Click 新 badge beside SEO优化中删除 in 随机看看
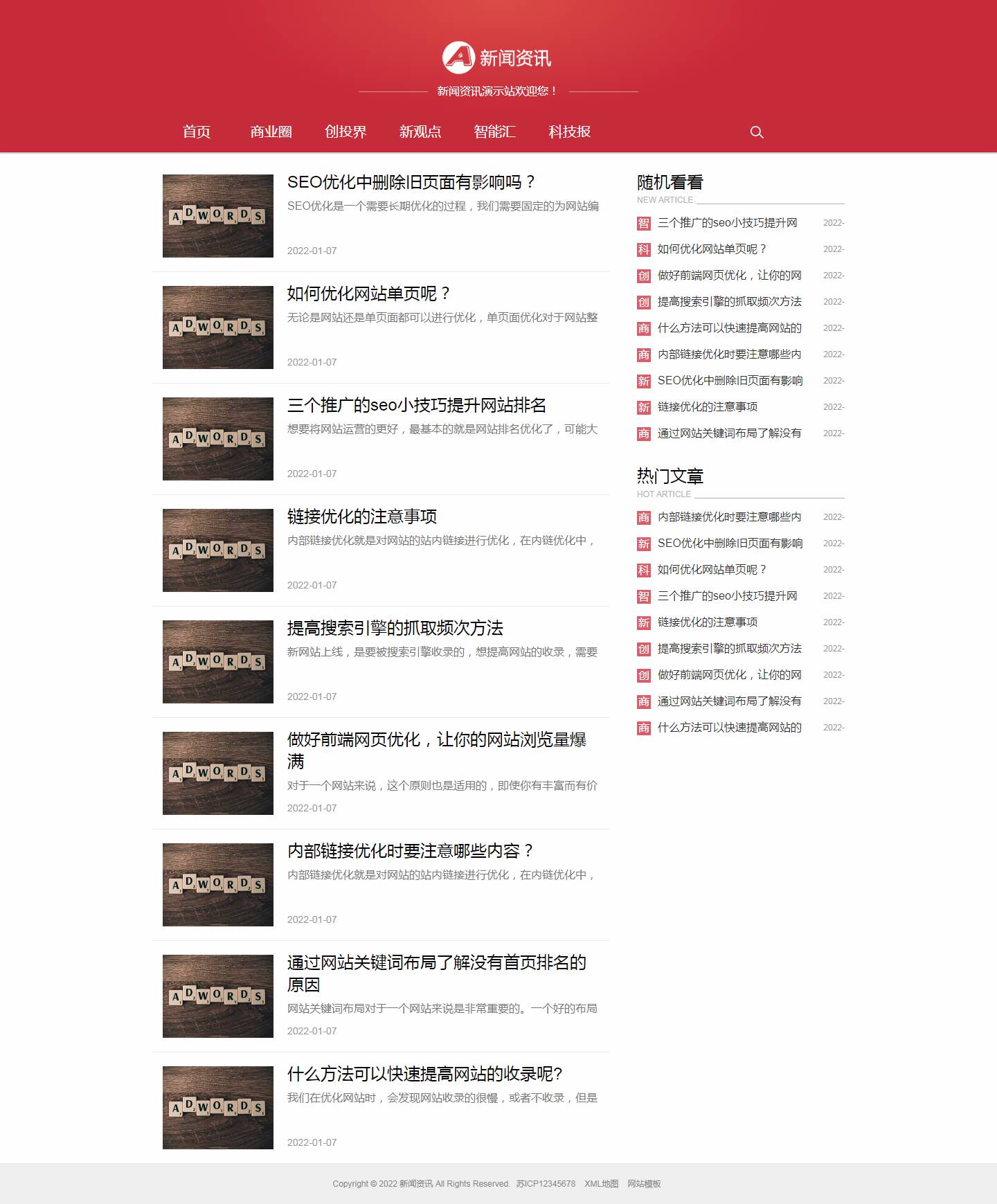Screen dimensions: 997x1204 pyautogui.click(x=644, y=381)
